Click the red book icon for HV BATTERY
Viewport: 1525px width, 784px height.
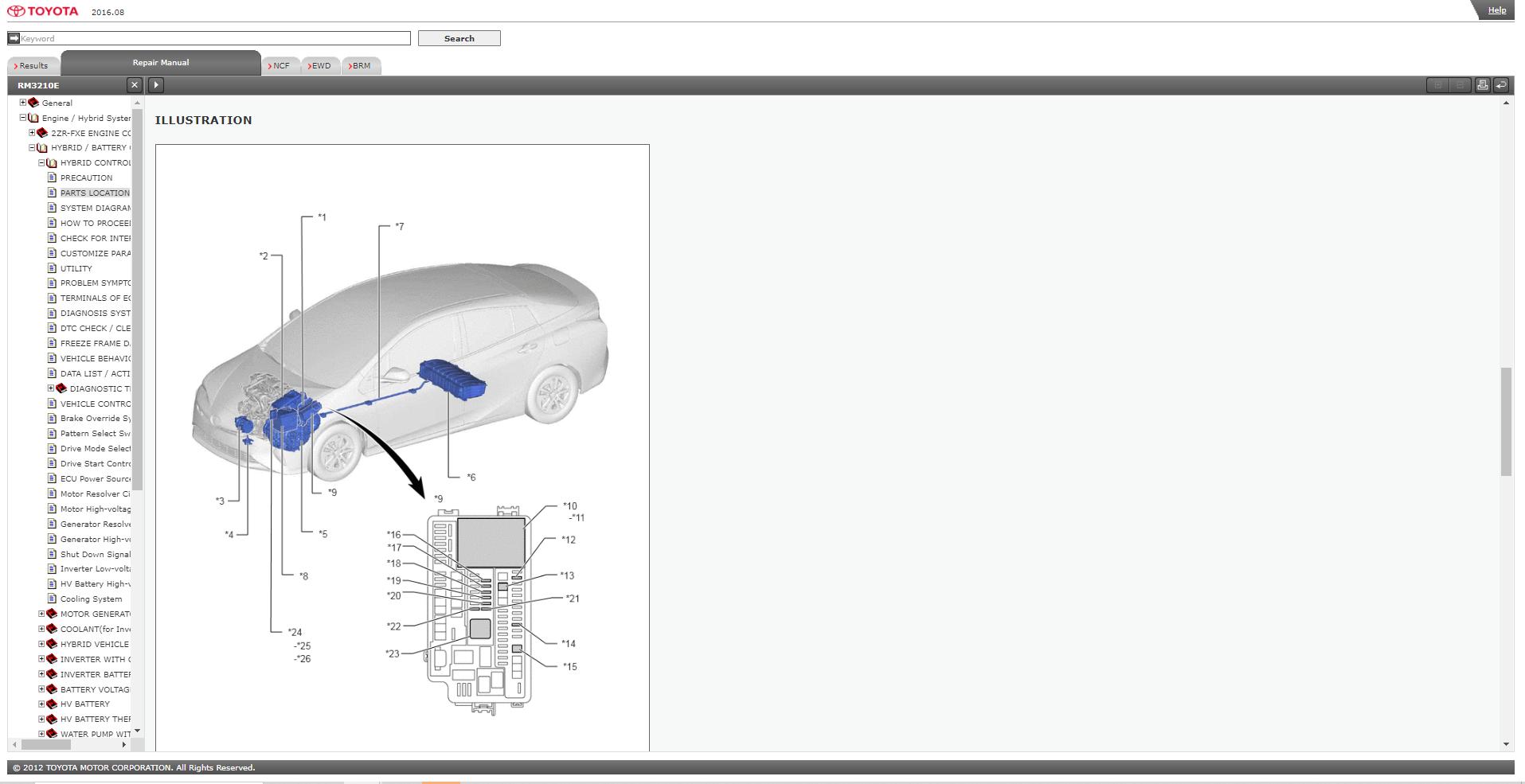[x=52, y=704]
